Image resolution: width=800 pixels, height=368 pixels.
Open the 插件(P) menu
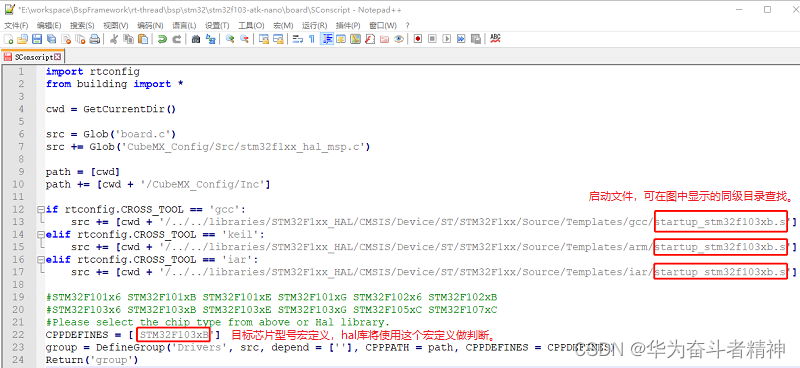[348, 26]
